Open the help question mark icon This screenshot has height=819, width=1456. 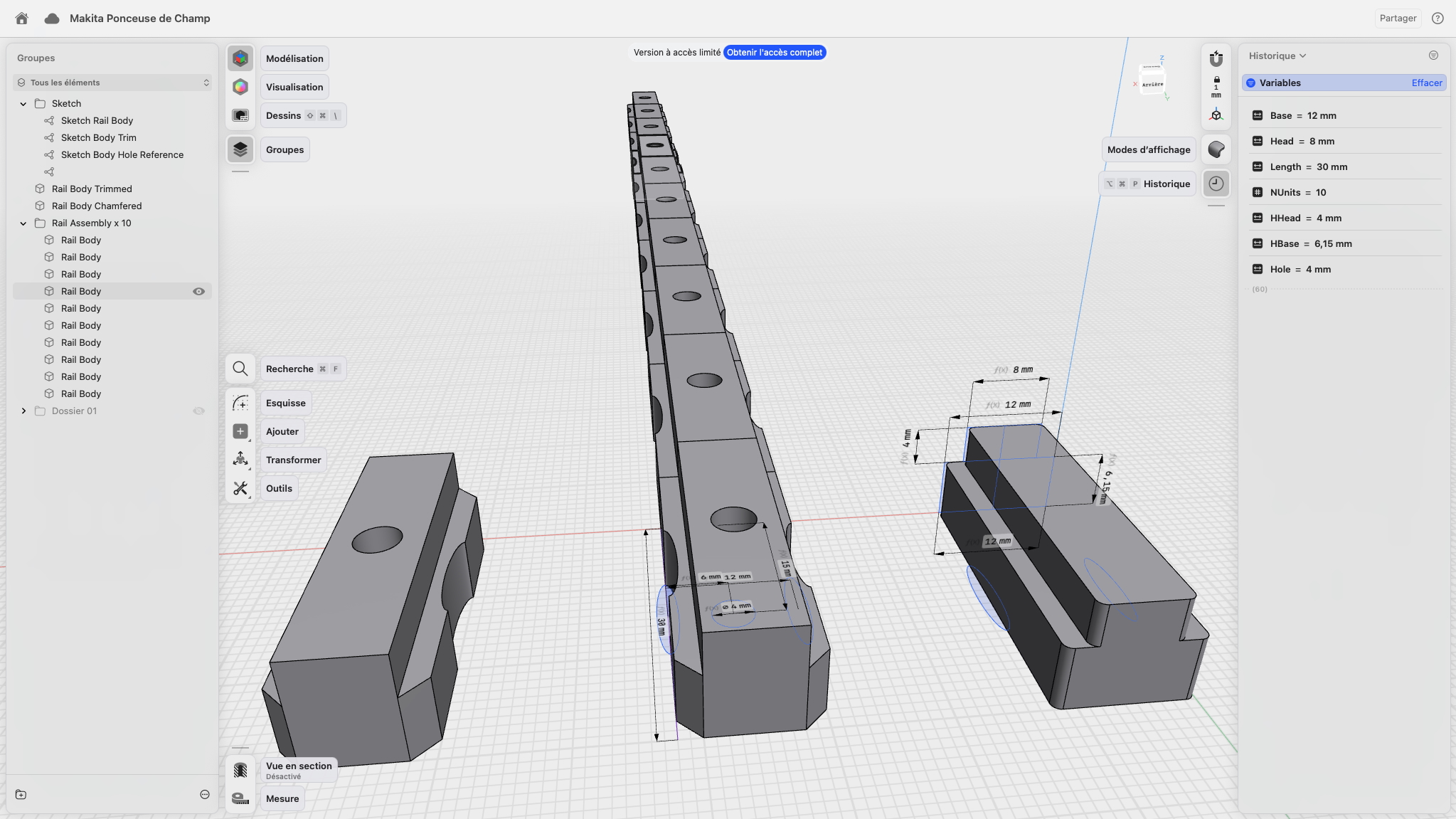[x=1438, y=19]
